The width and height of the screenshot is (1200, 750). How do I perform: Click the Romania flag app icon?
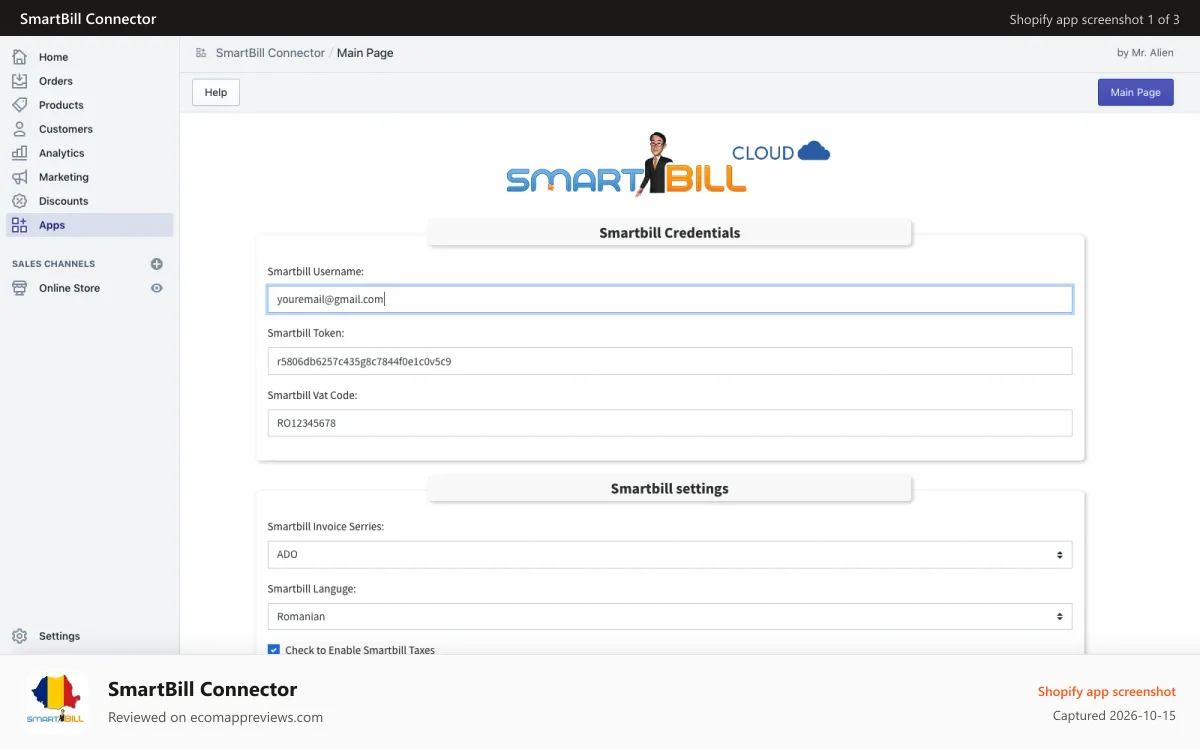[56, 702]
